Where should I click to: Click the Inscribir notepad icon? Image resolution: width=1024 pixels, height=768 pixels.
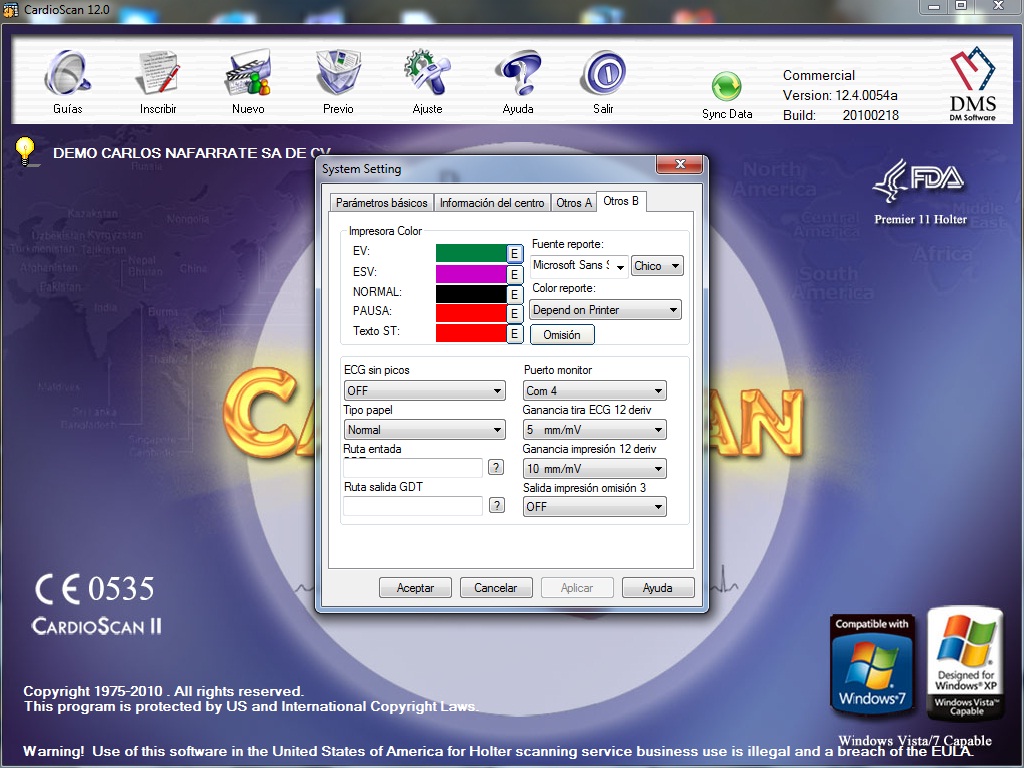pos(158,74)
